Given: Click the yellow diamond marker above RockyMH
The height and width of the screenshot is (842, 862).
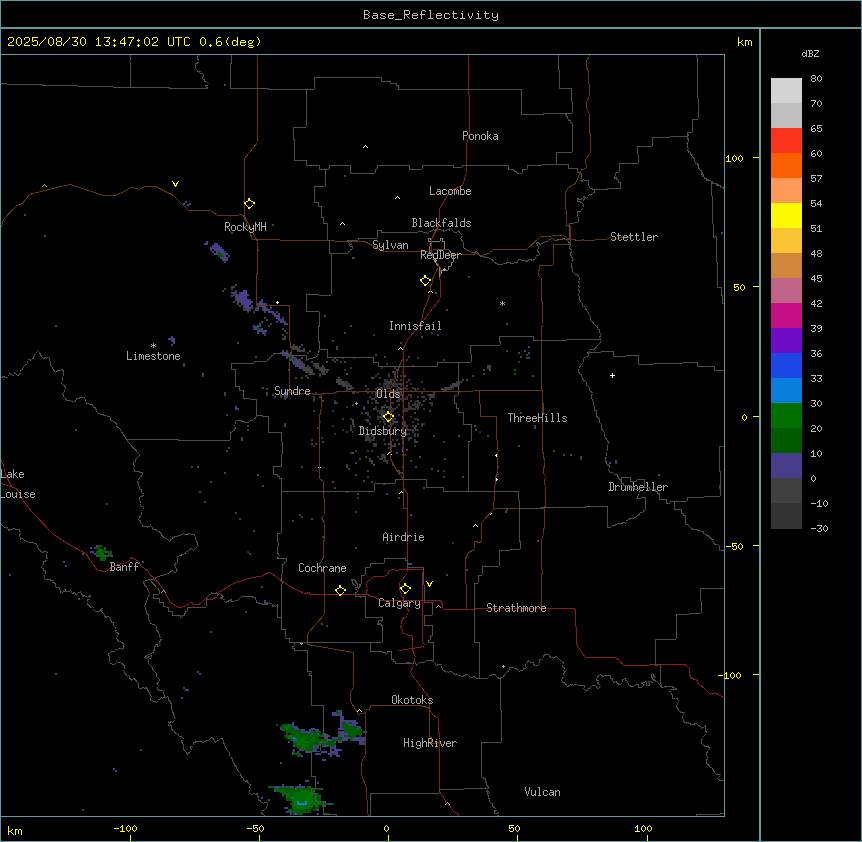Looking at the screenshot, I should 250,204.
